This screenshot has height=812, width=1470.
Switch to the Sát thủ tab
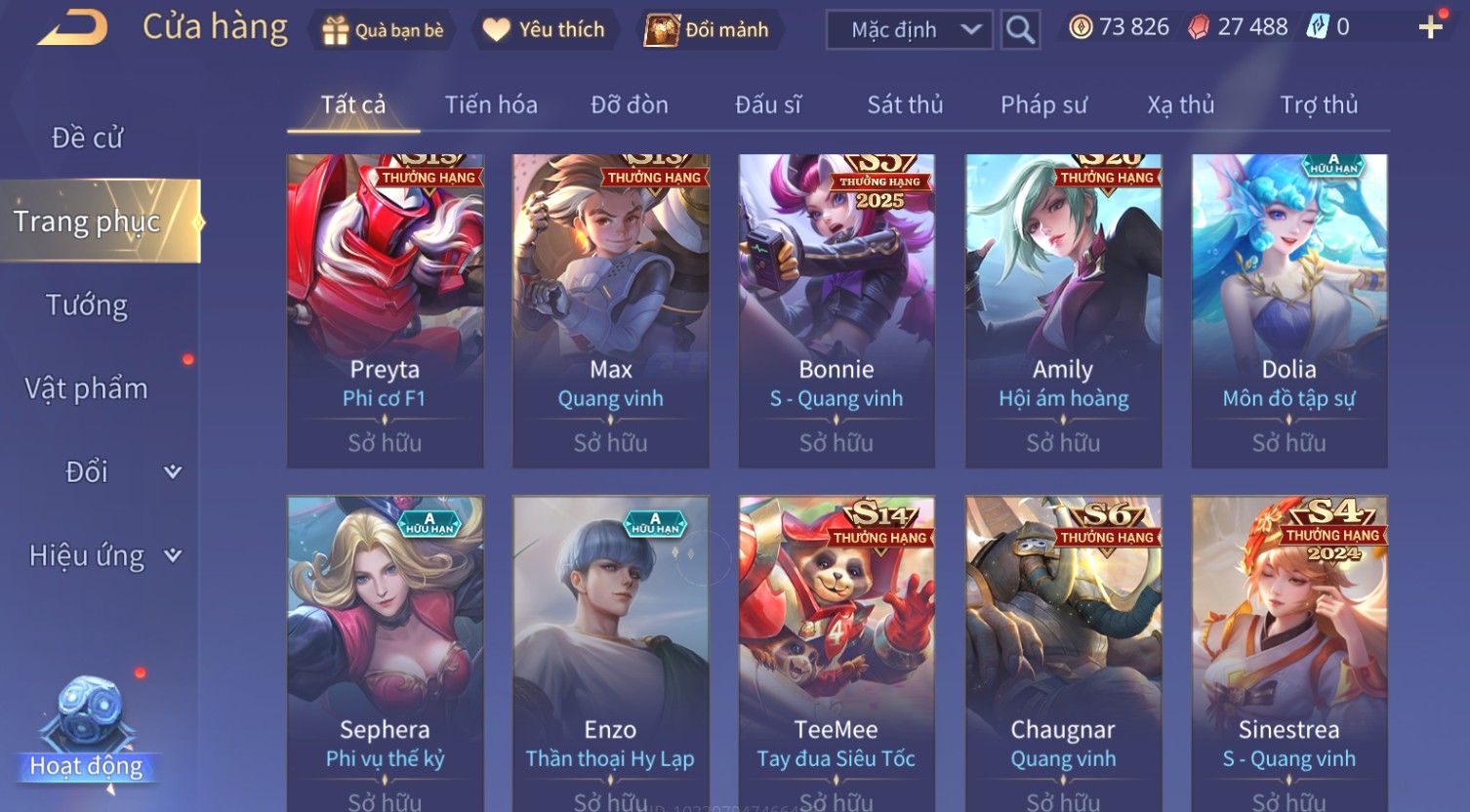905,104
